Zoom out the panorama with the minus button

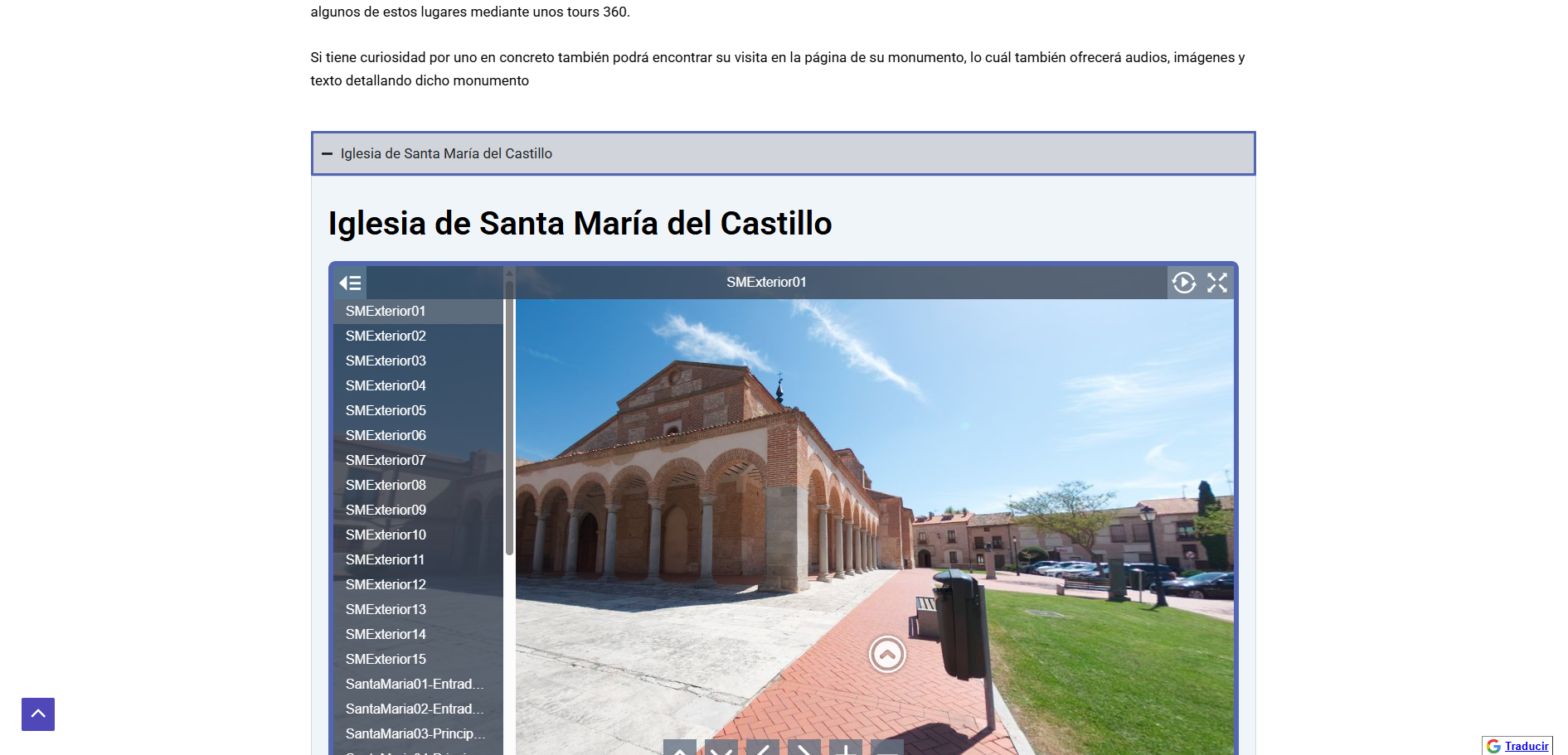click(887, 747)
